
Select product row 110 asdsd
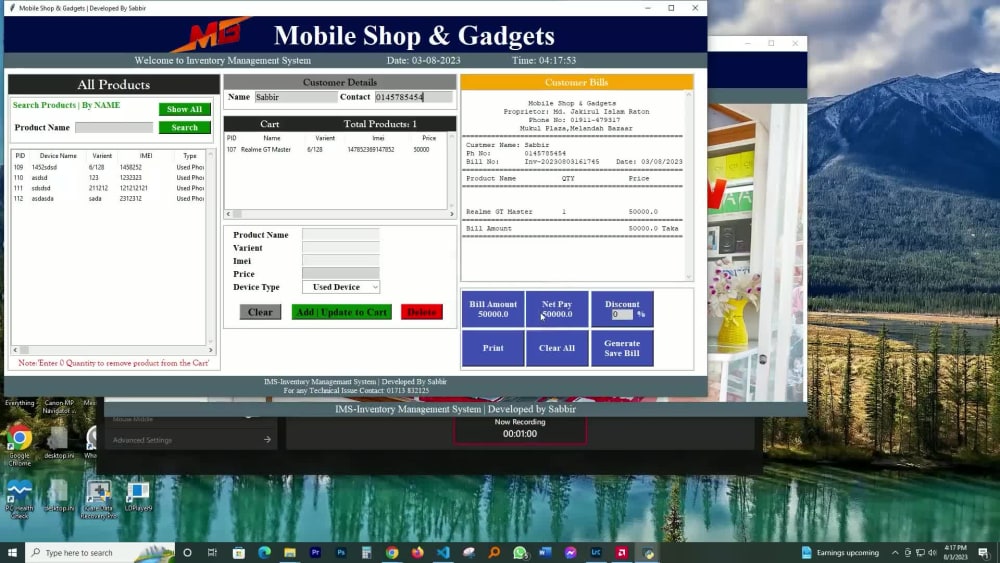pos(108,177)
